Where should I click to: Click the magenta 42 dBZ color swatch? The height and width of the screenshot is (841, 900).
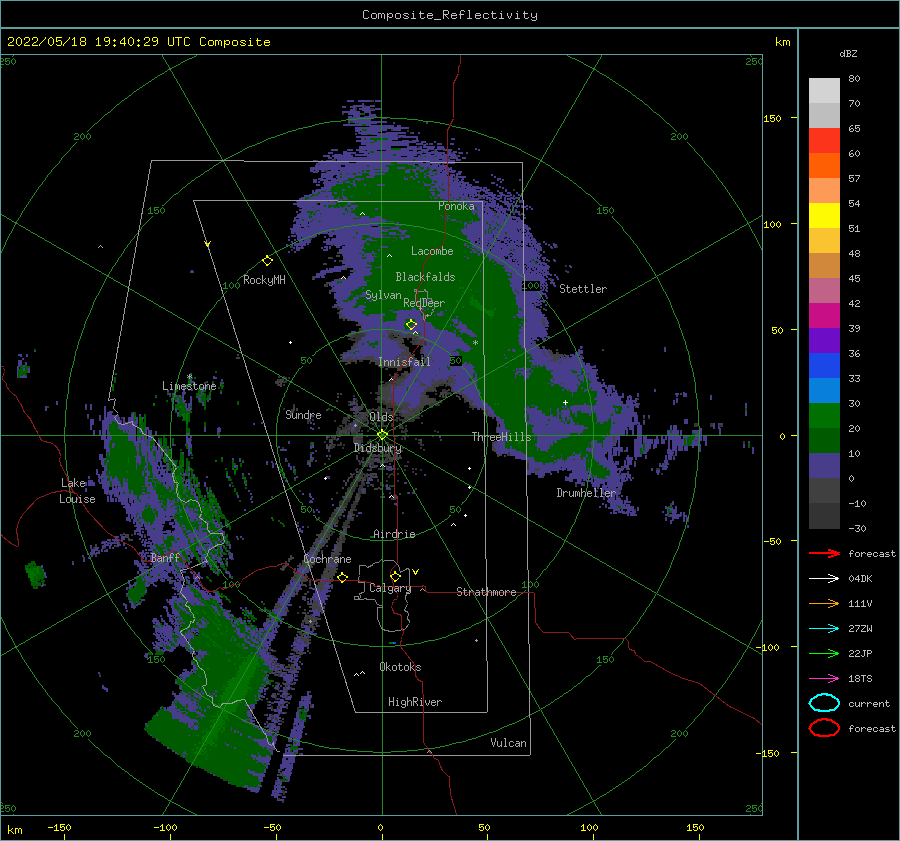point(824,315)
